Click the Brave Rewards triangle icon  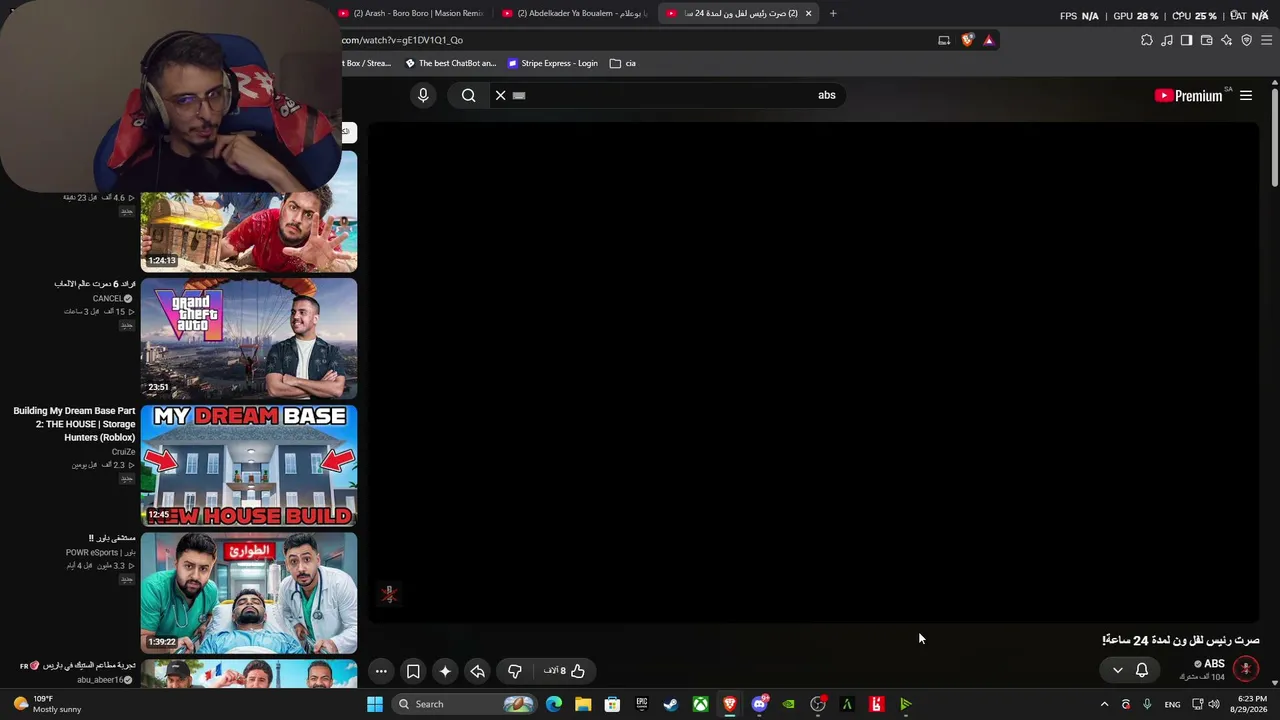[989, 40]
